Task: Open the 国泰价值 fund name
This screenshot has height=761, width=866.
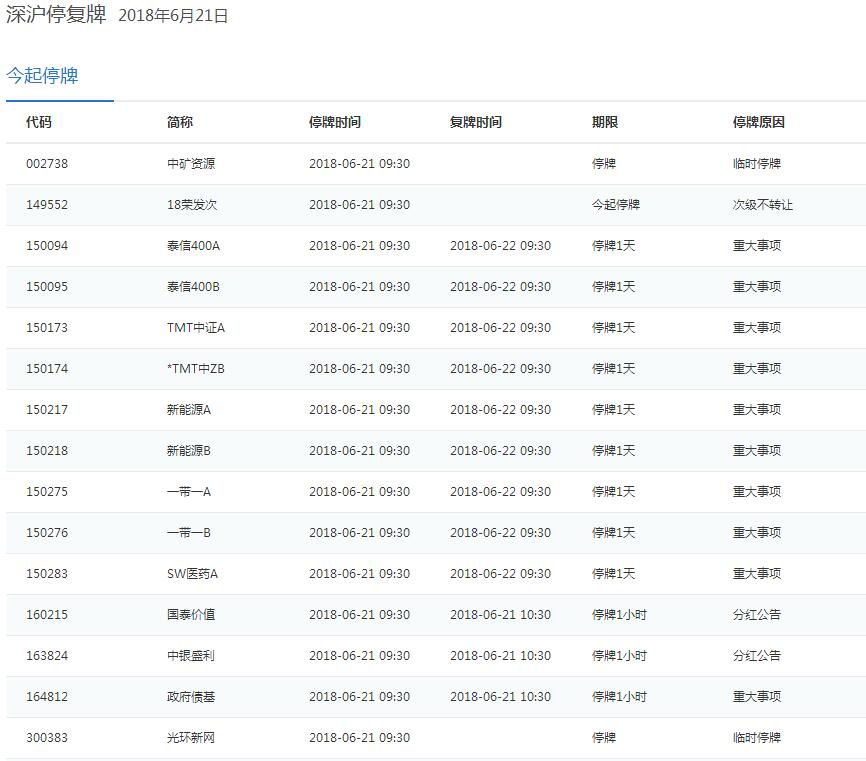Action: click(191, 615)
